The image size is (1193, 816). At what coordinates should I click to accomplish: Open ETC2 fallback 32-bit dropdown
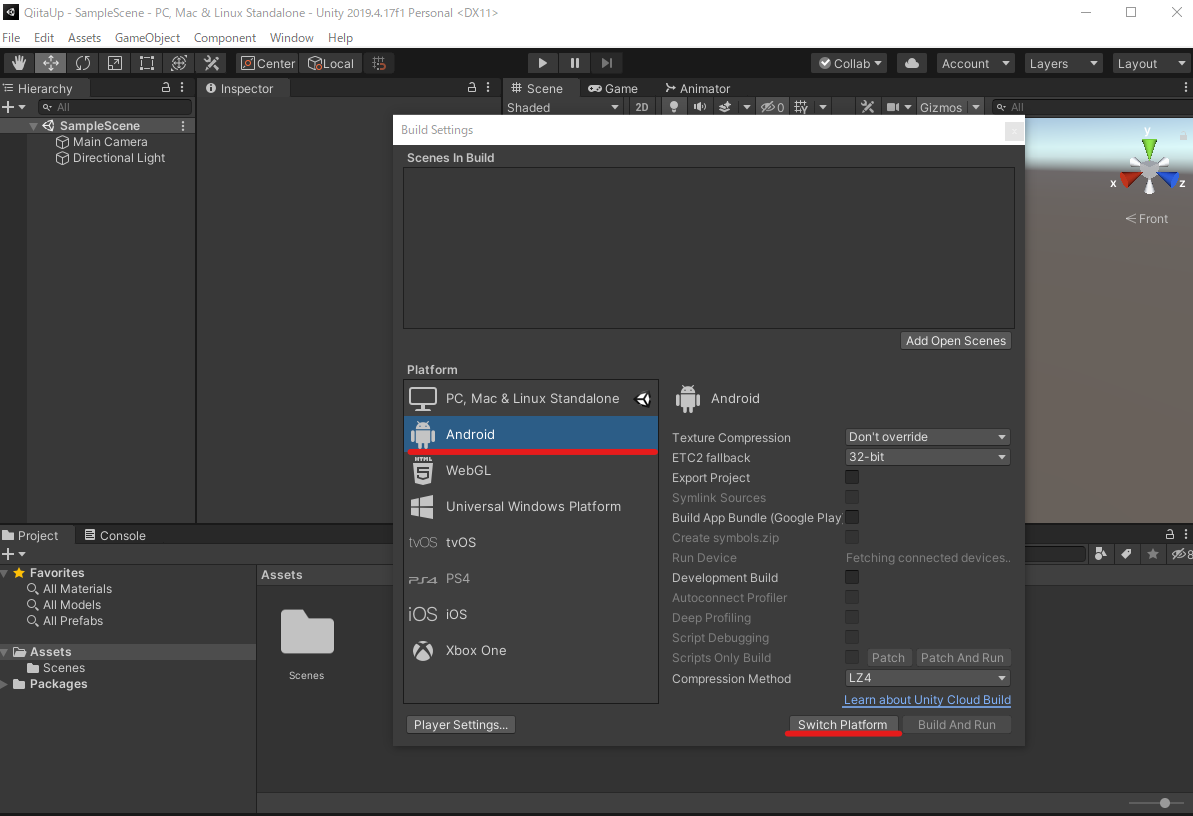tap(927, 457)
